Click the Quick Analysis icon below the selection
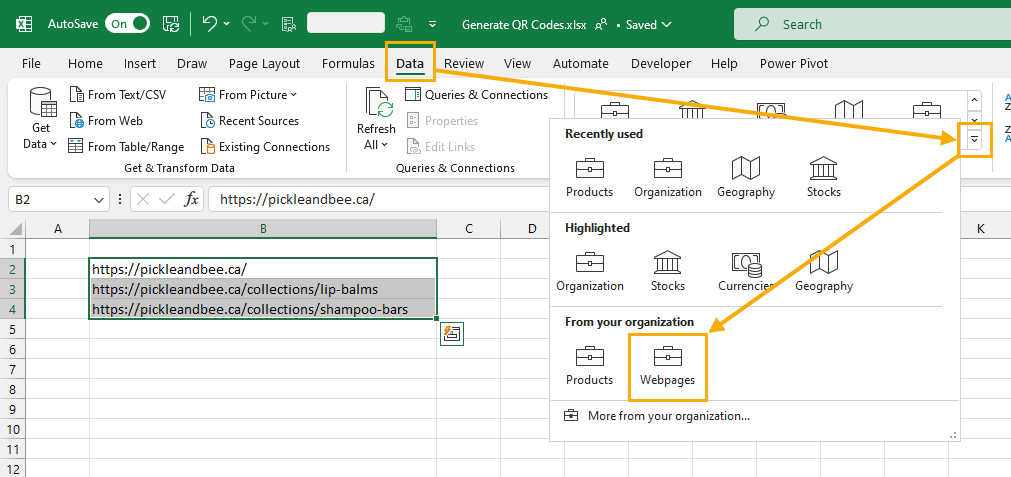Screen dimensions: 1011x477 click(452, 334)
